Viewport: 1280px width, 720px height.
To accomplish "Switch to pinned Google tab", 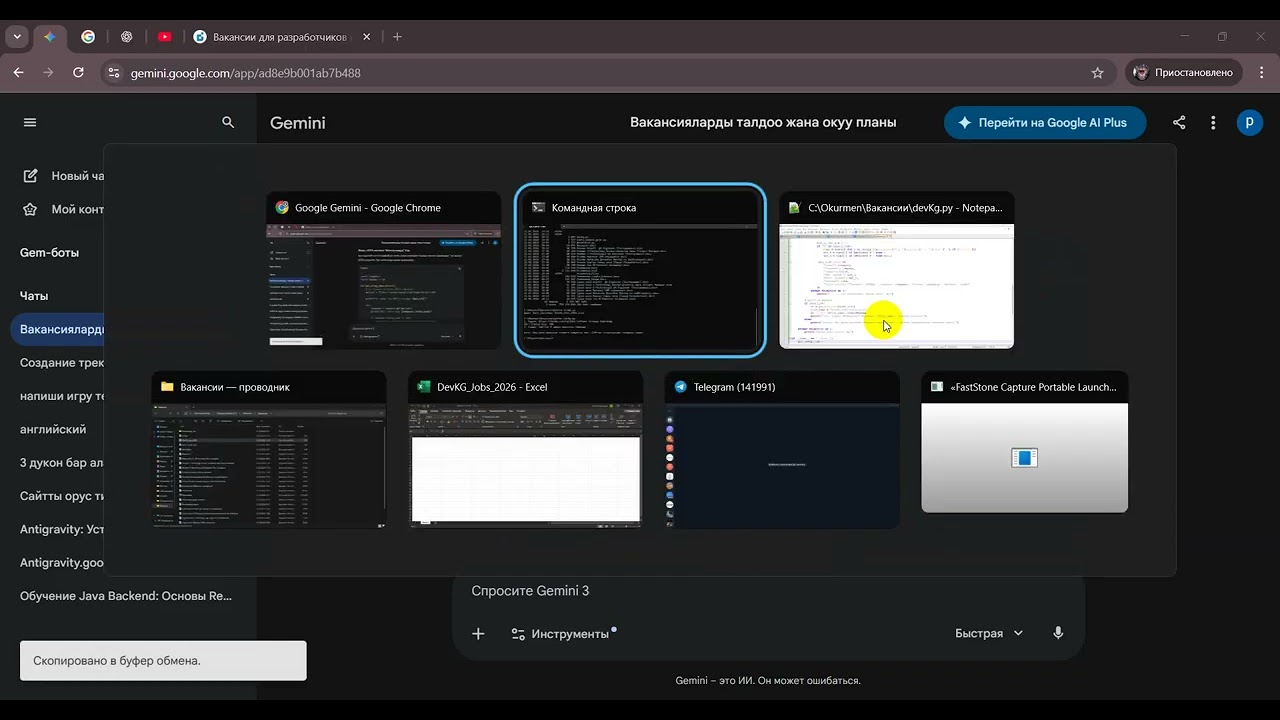I will click(x=88, y=37).
